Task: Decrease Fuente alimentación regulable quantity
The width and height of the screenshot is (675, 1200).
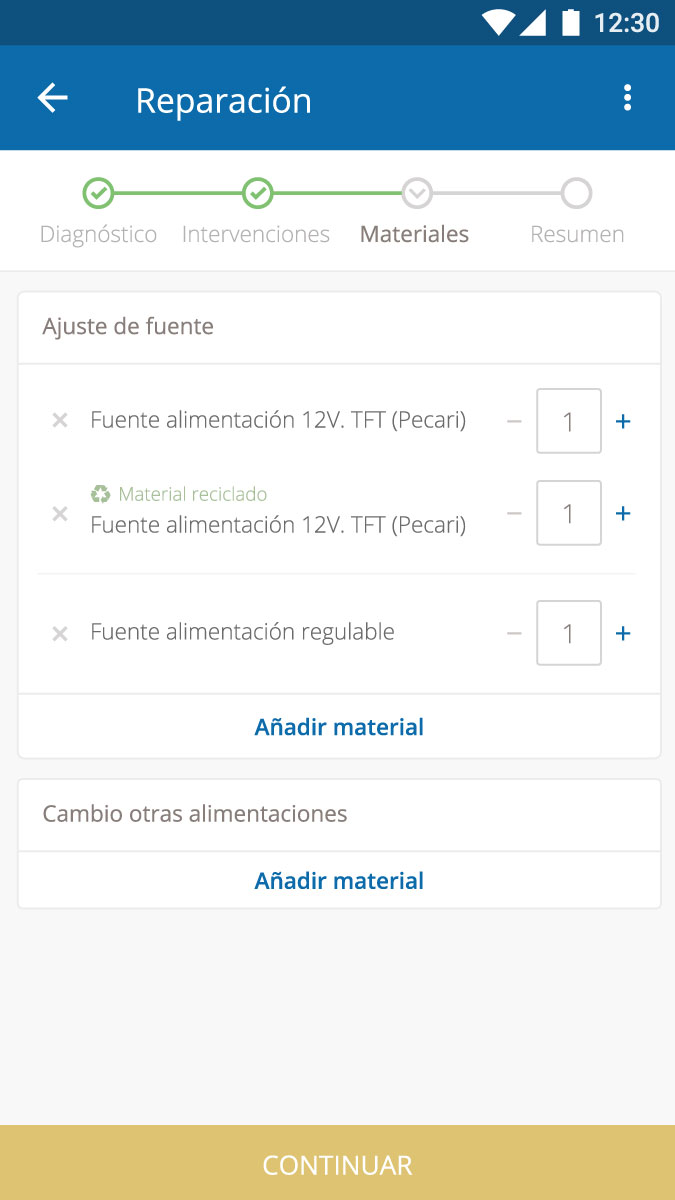Action: (514, 633)
